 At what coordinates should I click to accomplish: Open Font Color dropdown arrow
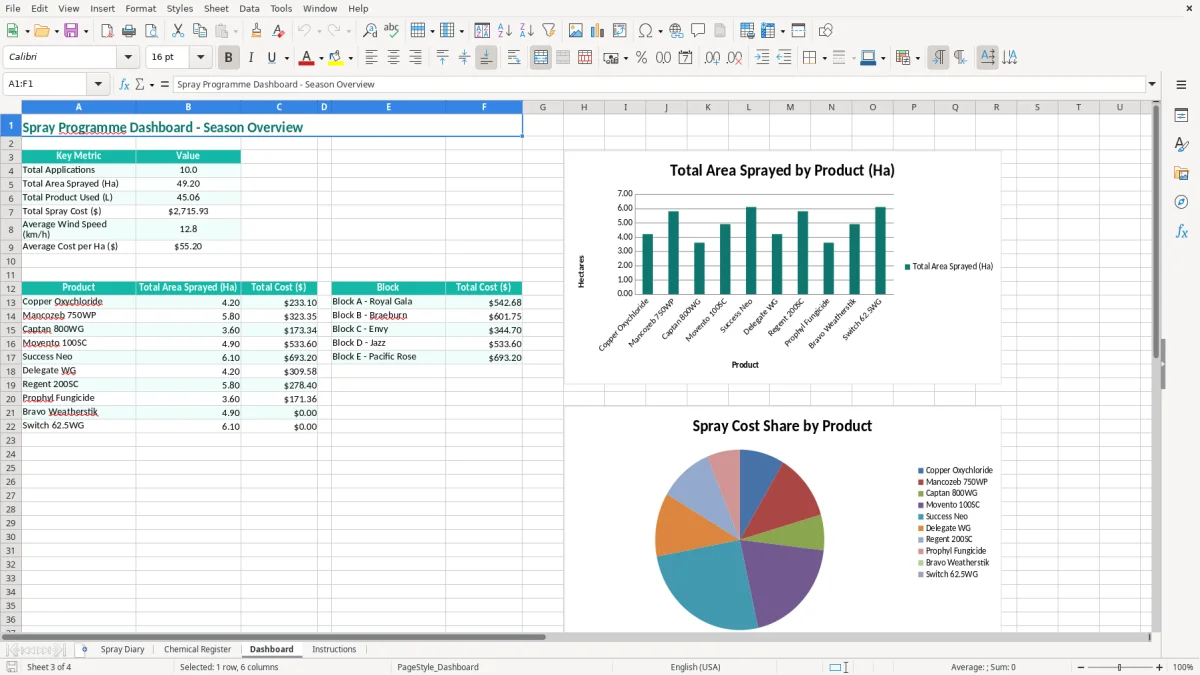[321, 58]
